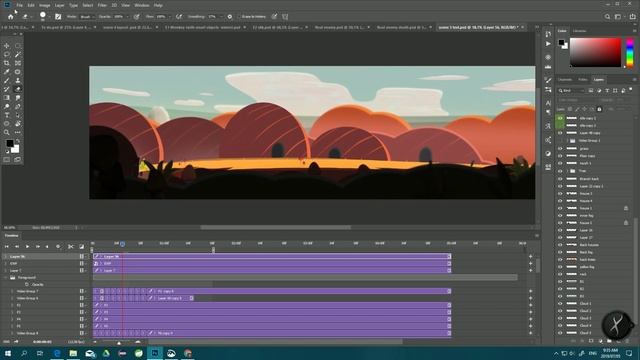Switch to the Libraries tab

[579, 31]
